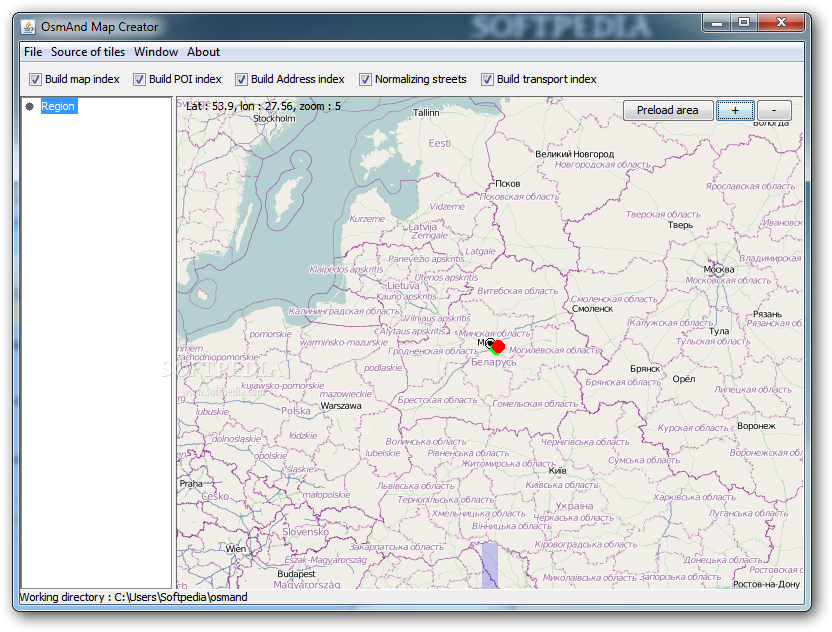Click the Смоленск label on the map
This screenshot has height=632, width=832.
(592, 309)
